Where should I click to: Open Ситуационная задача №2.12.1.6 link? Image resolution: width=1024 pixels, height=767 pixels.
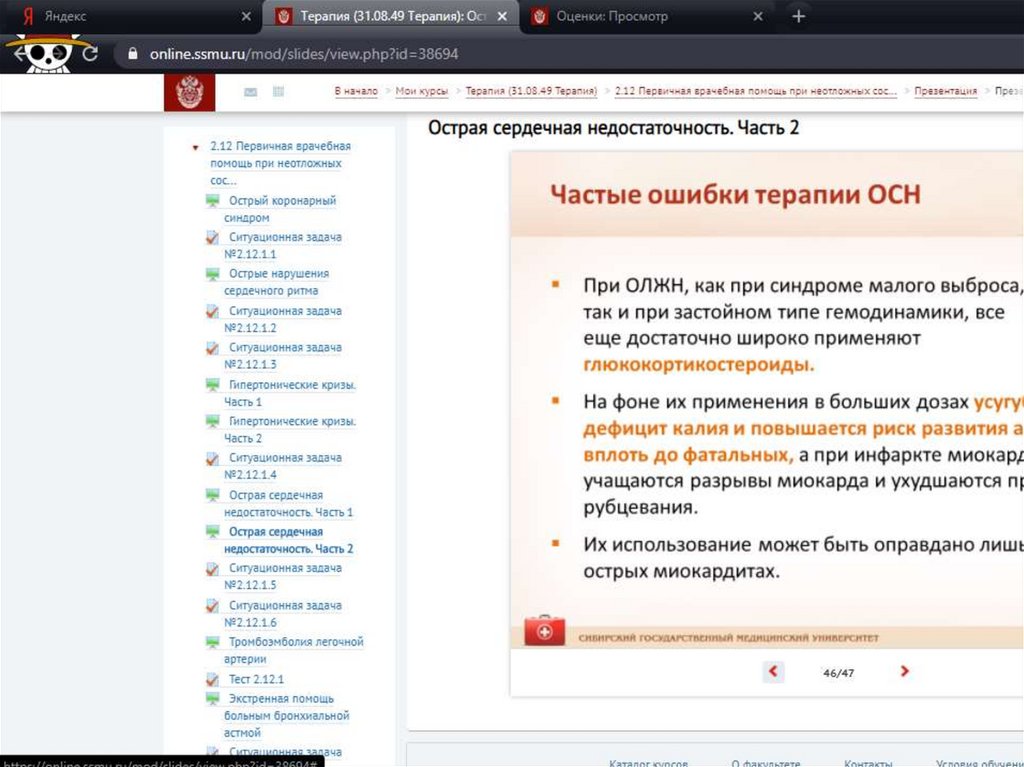point(283,614)
